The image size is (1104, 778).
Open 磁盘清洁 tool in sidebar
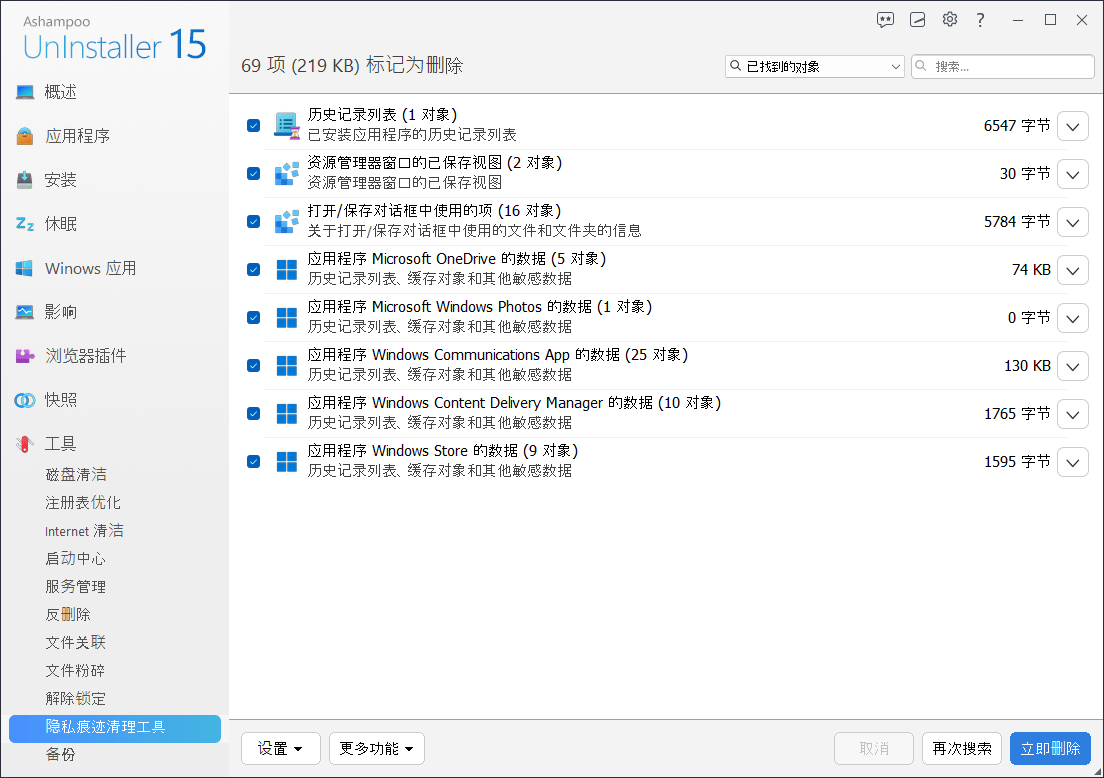pos(76,475)
